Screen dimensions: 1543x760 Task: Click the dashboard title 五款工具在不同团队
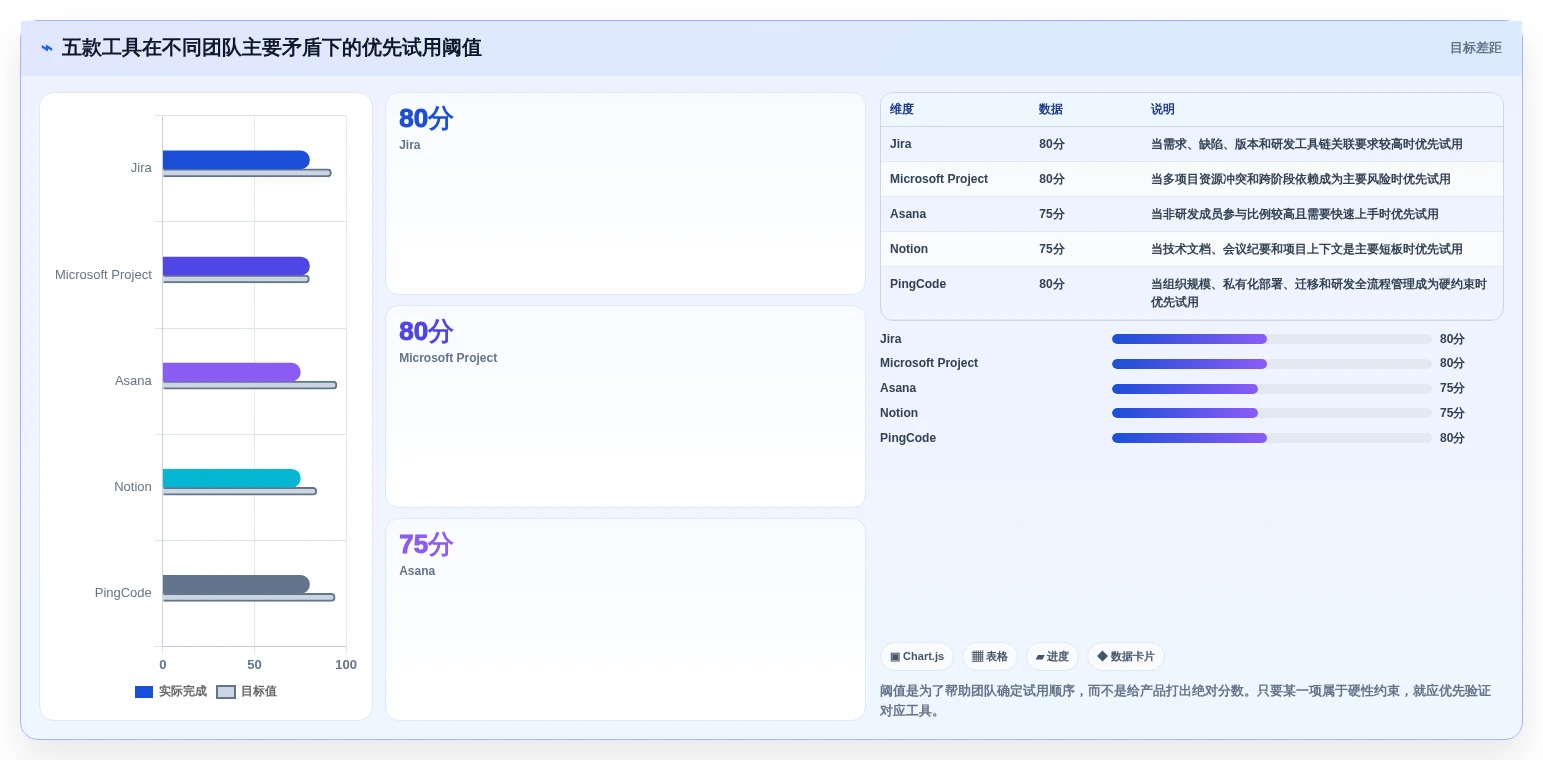coord(271,48)
